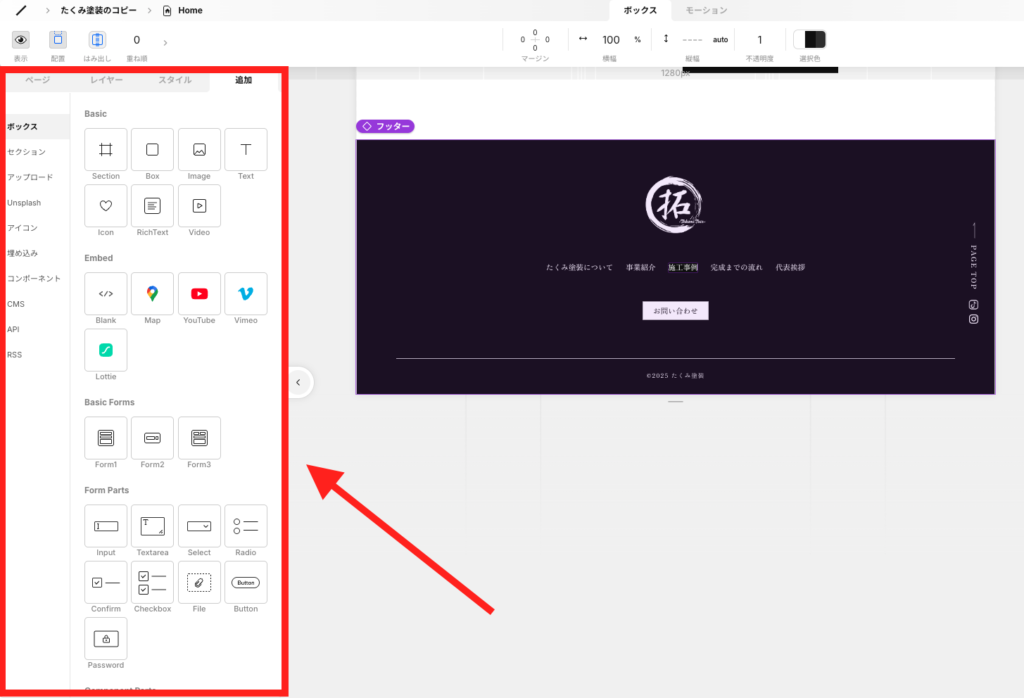Add a Textarea form part
This screenshot has width=1024, height=698.
tap(152, 526)
